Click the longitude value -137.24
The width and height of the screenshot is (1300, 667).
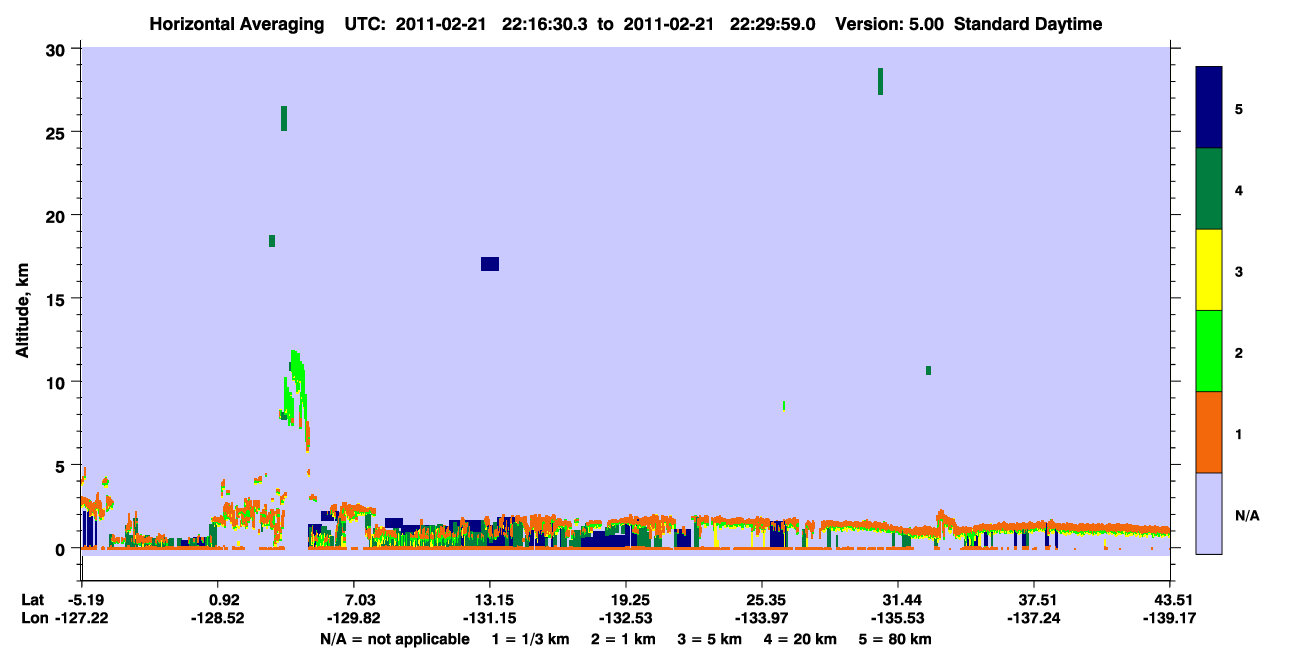click(1034, 618)
